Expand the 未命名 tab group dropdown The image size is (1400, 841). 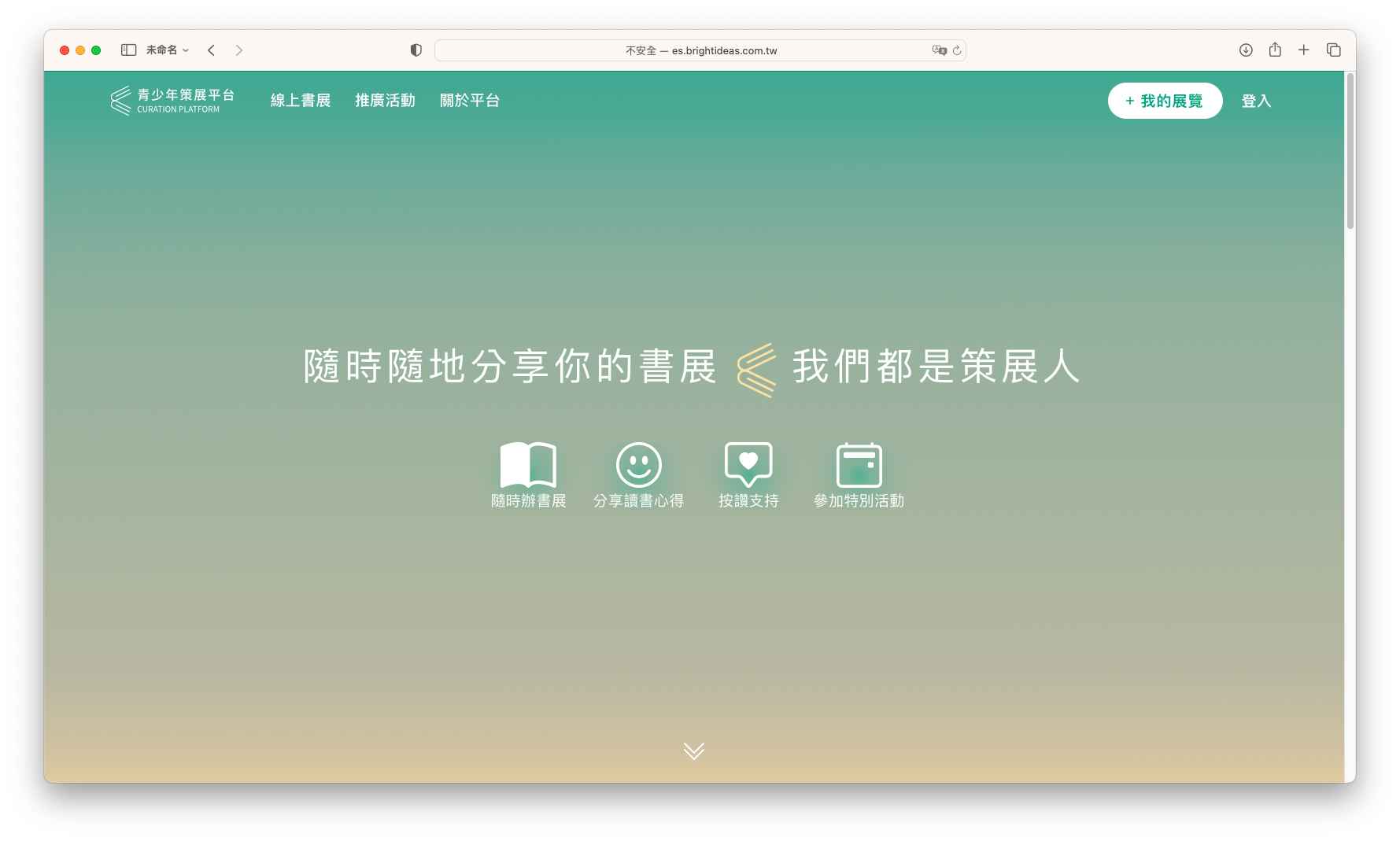tap(167, 50)
